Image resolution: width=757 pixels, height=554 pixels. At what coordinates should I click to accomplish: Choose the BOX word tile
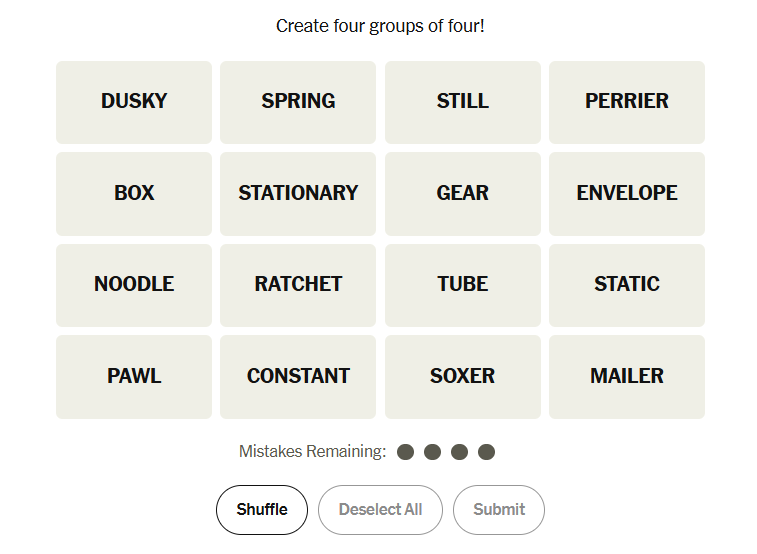coord(134,193)
